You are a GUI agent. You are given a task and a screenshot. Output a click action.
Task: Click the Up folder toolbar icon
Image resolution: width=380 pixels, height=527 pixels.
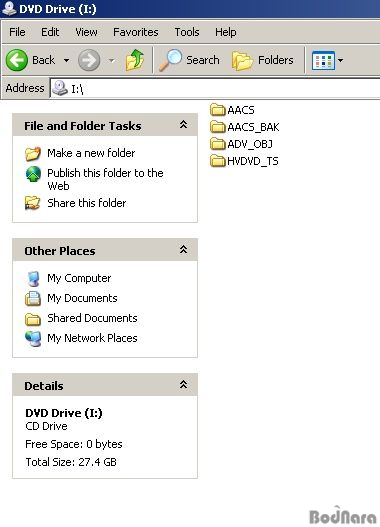pyautogui.click(x=135, y=60)
